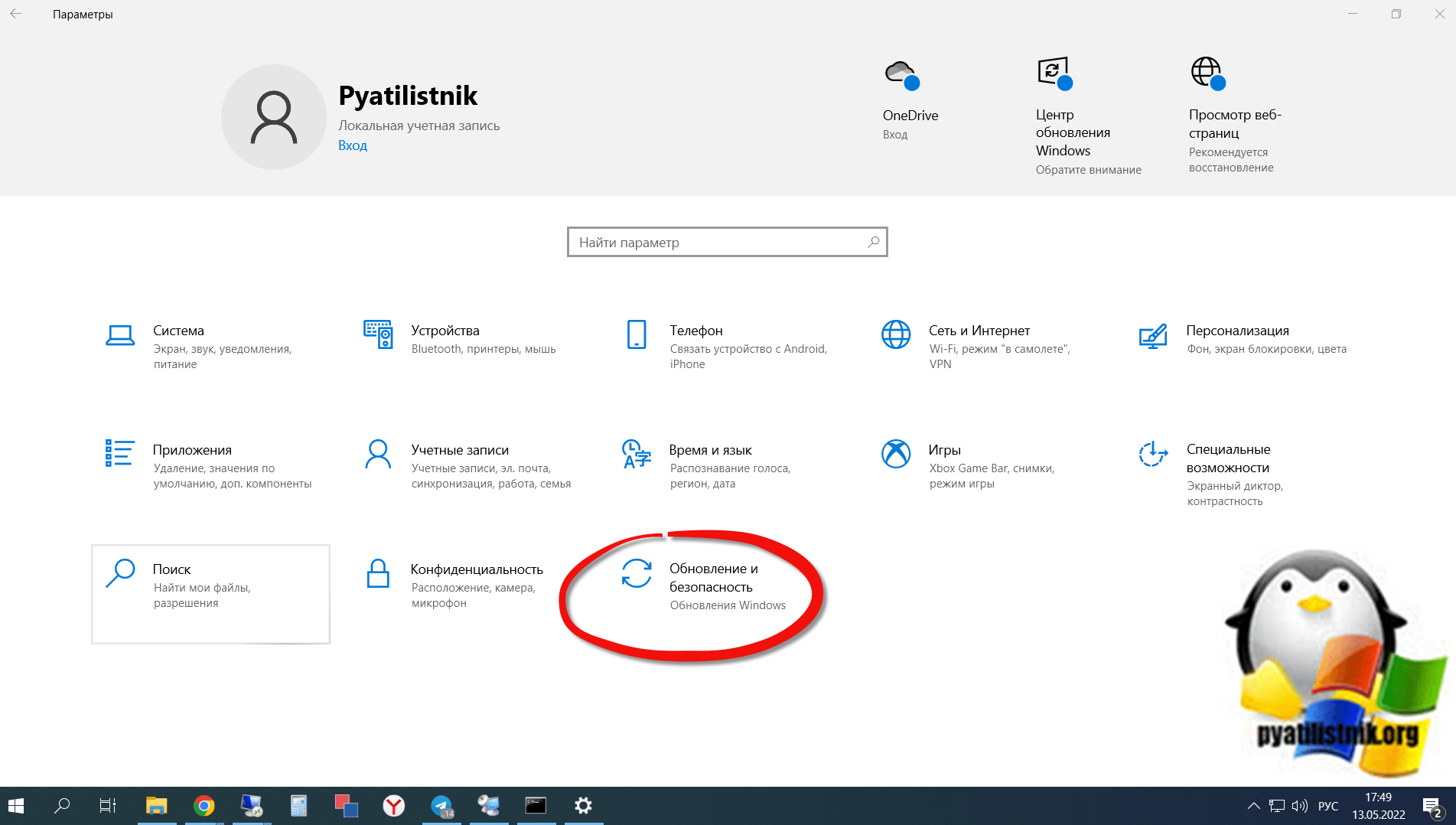Open Task View in the taskbar
Viewport: 1456px width, 825px height.
point(108,806)
